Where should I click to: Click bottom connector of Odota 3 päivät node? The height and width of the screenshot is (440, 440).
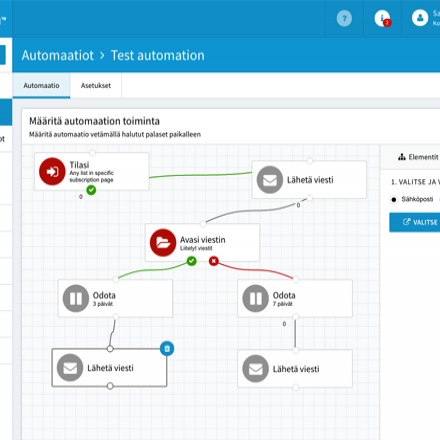pos(116,316)
